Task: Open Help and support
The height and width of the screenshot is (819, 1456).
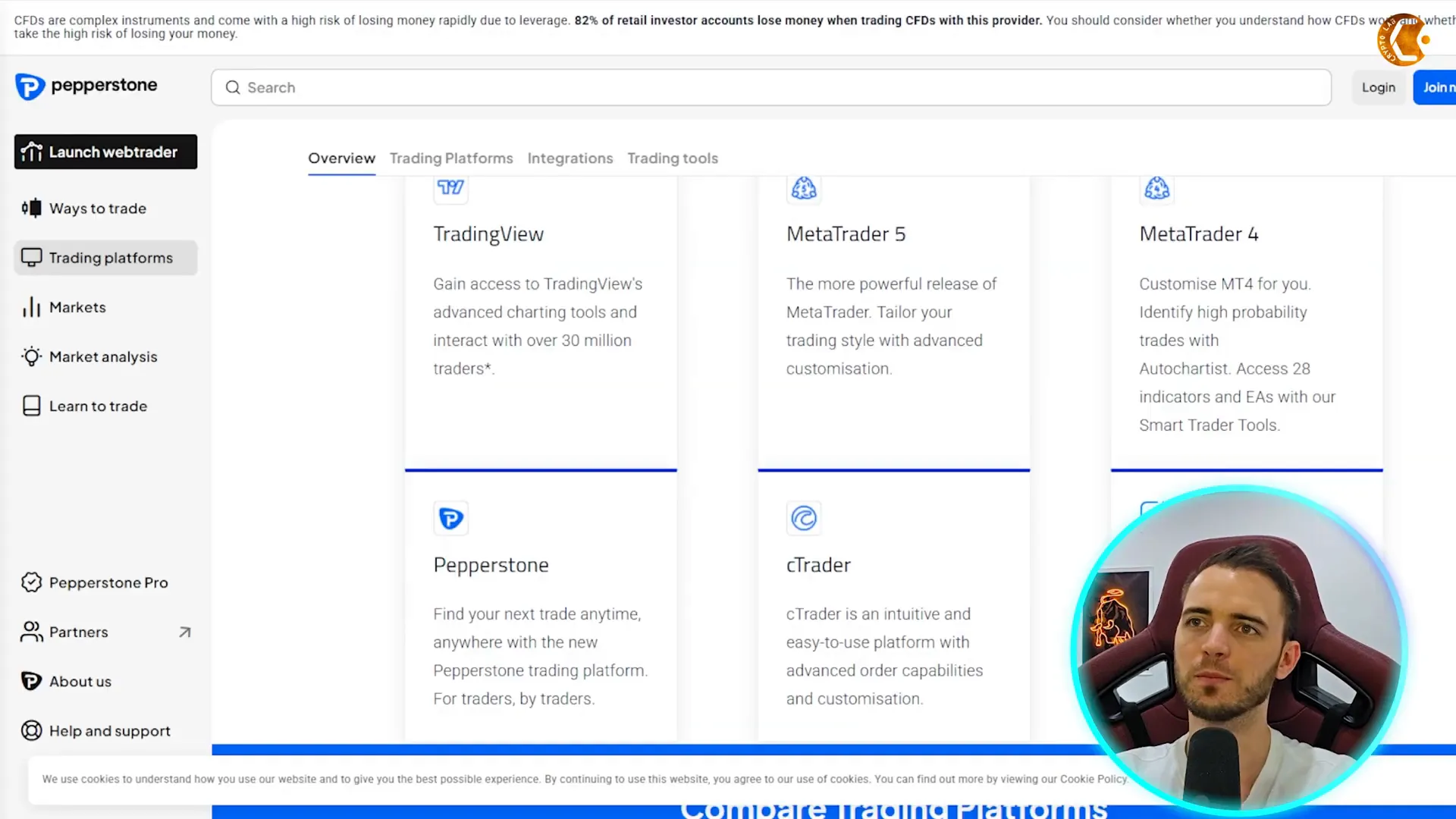Action: coord(105,730)
